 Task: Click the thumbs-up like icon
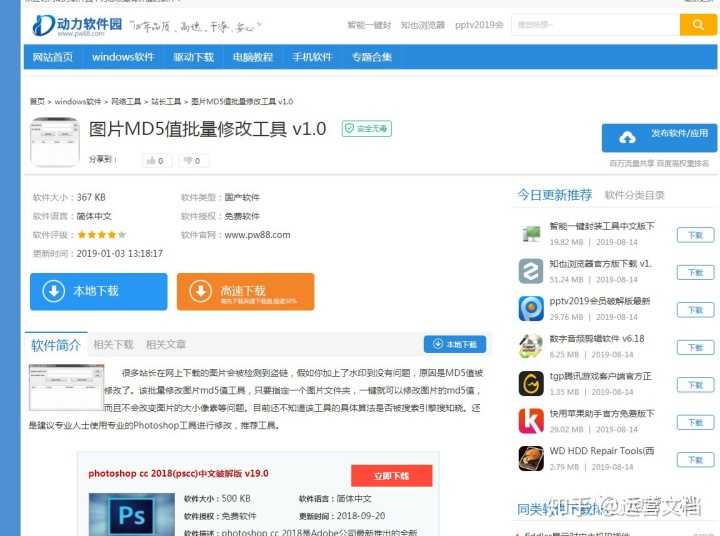(151, 160)
